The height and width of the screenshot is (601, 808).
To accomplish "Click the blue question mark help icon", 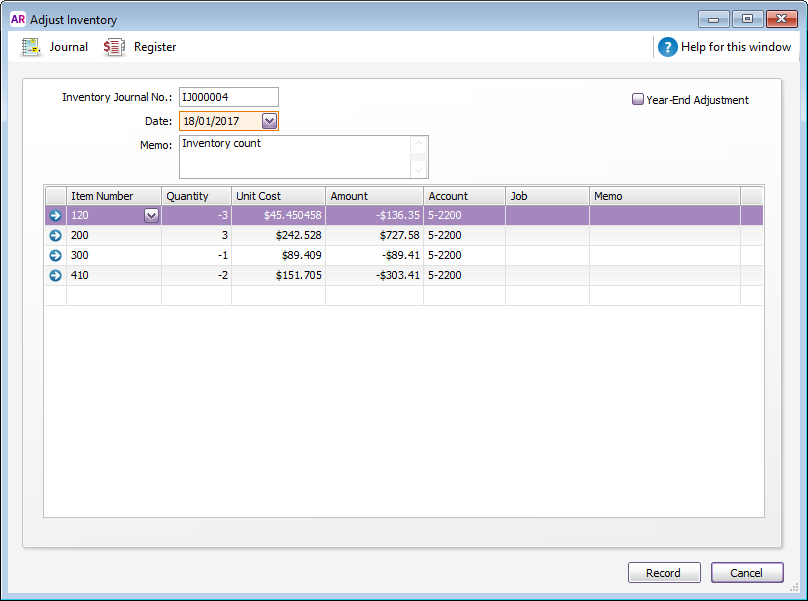I will 667,46.
